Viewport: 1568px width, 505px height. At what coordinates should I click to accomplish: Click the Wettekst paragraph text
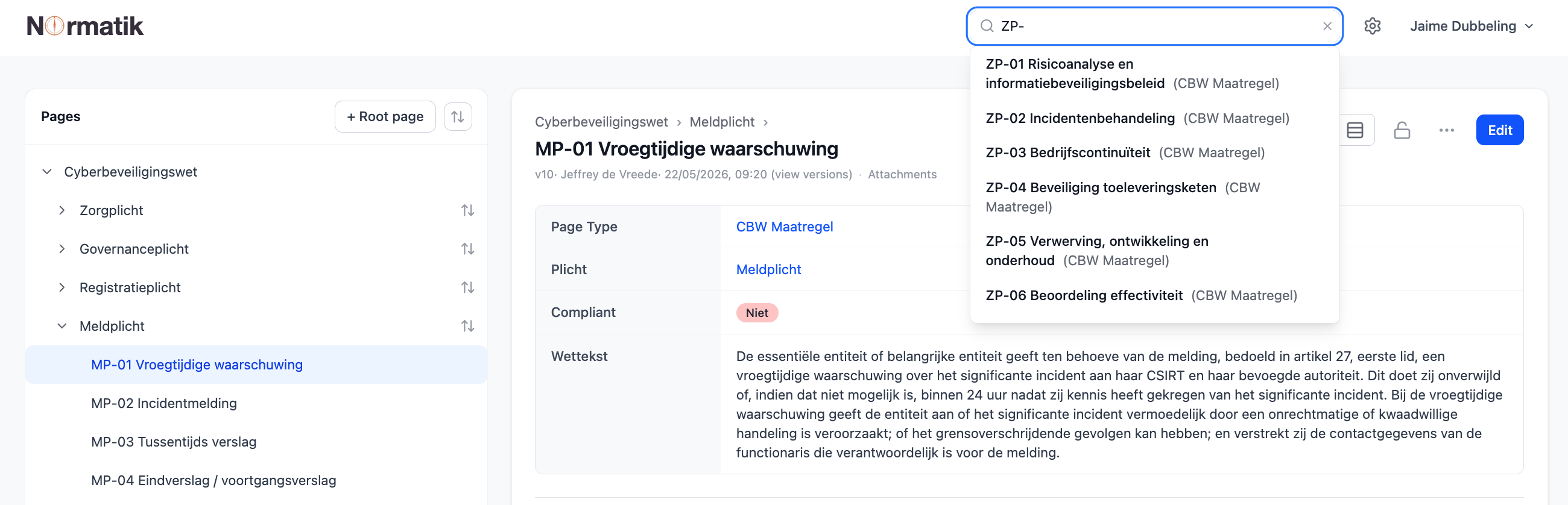[x=1119, y=404]
